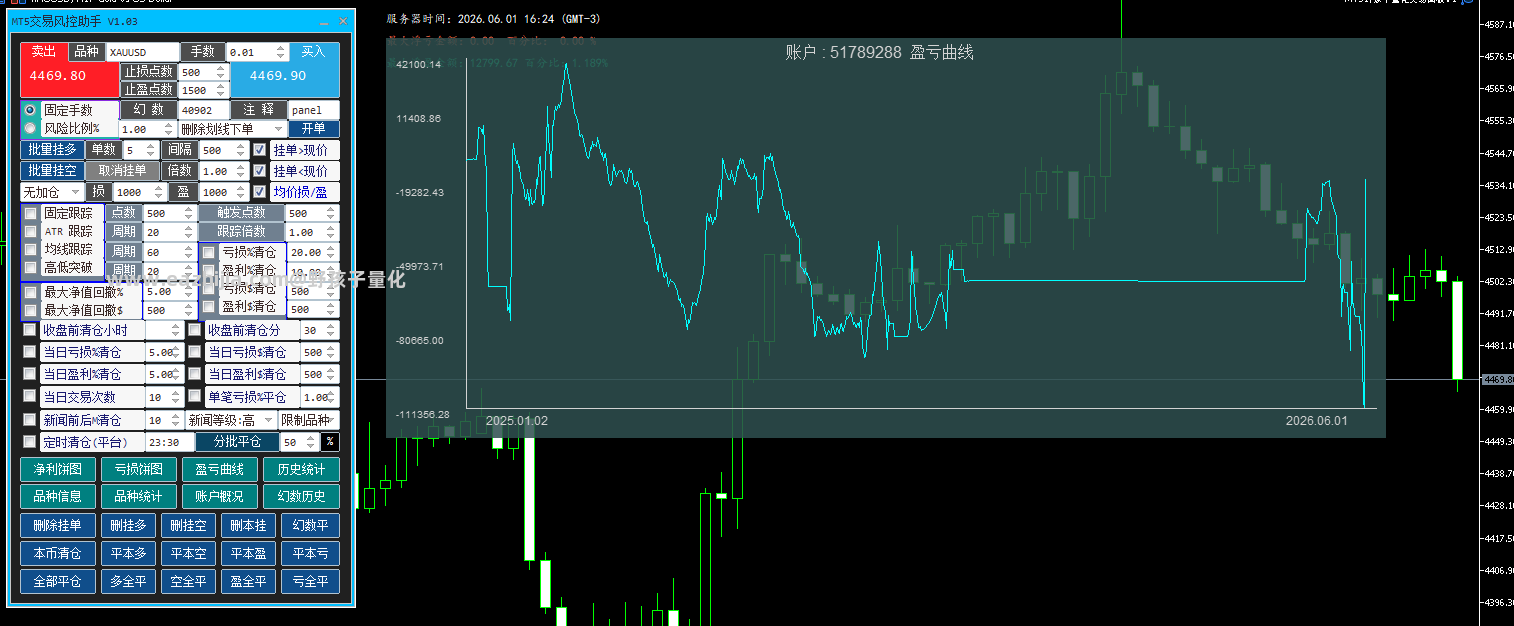Show the 盈亏曲线 chart
1514x626 pixels.
click(220, 469)
